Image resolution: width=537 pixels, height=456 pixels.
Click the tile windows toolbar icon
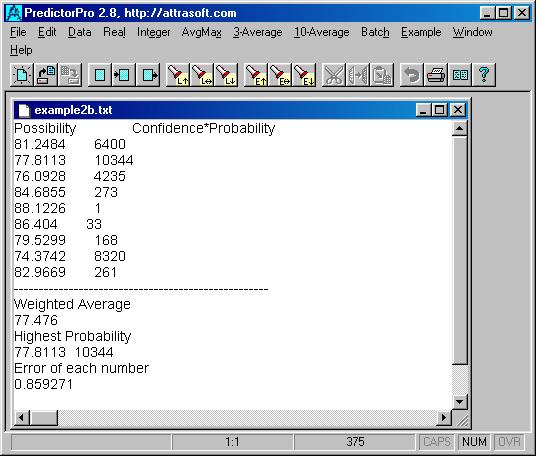pos(460,75)
